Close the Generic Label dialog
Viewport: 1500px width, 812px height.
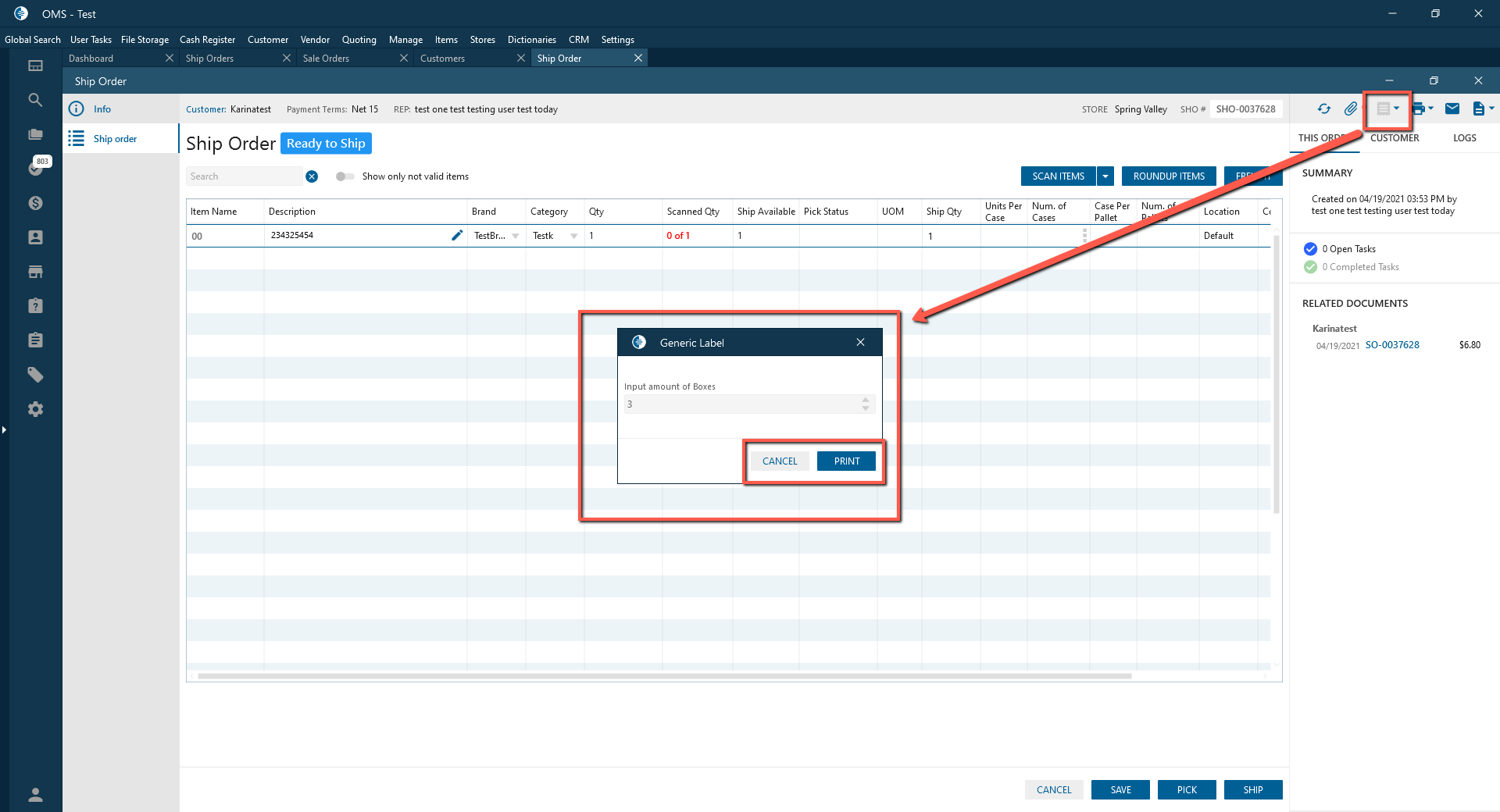click(x=860, y=342)
